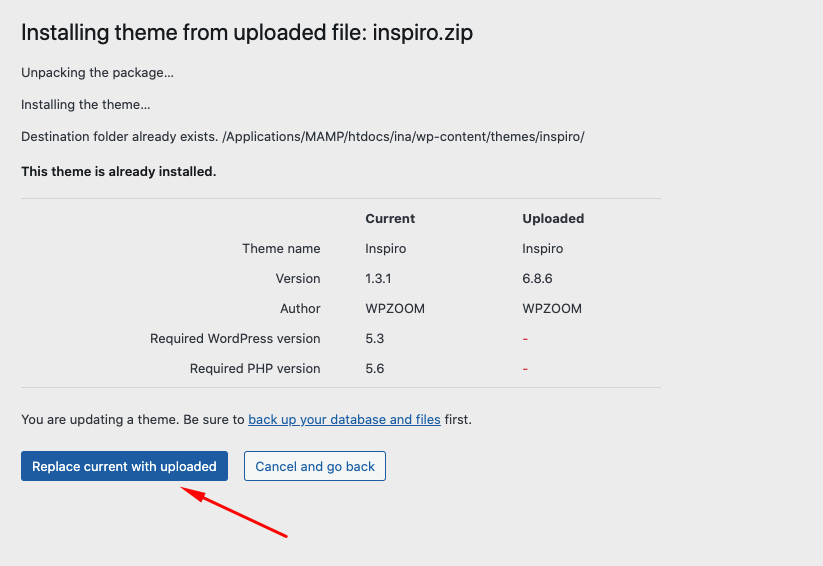823x566 pixels.
Task: Click the Author row label
Action: click(x=300, y=308)
